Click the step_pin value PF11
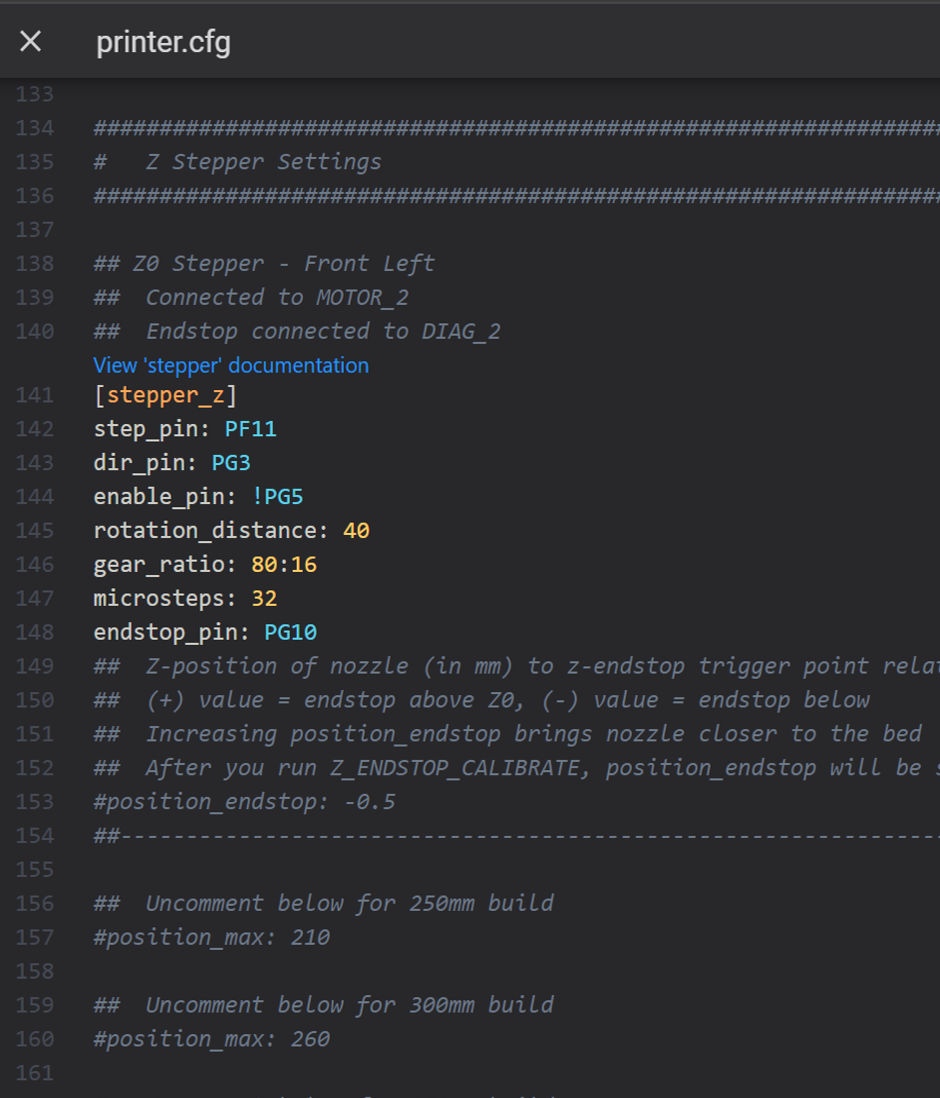The image size is (940, 1098). tap(251, 429)
